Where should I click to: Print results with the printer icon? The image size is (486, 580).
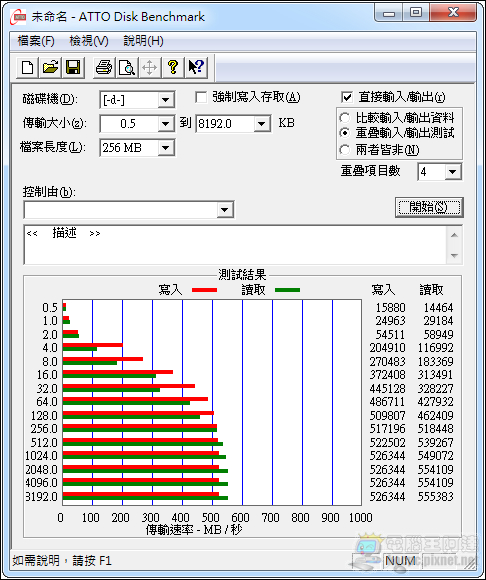(x=104, y=68)
